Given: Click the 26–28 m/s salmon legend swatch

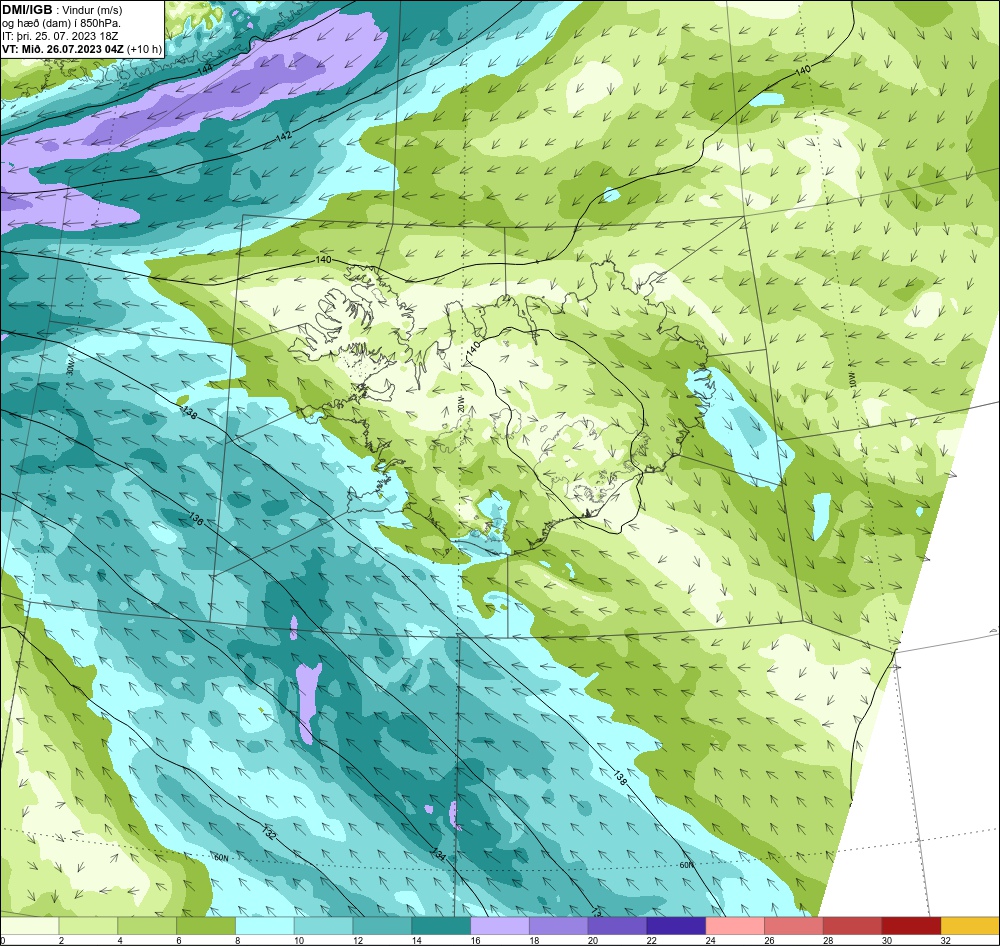Looking at the screenshot, I should point(794,926).
